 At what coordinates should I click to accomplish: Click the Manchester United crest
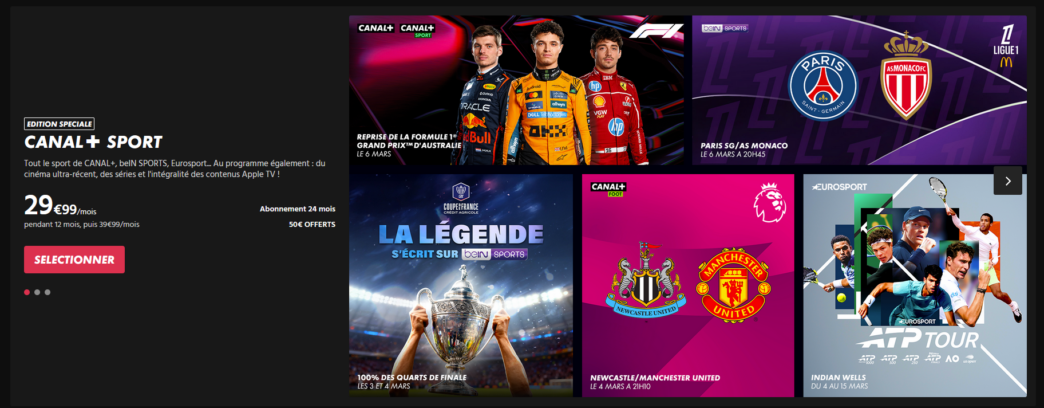pos(733,286)
